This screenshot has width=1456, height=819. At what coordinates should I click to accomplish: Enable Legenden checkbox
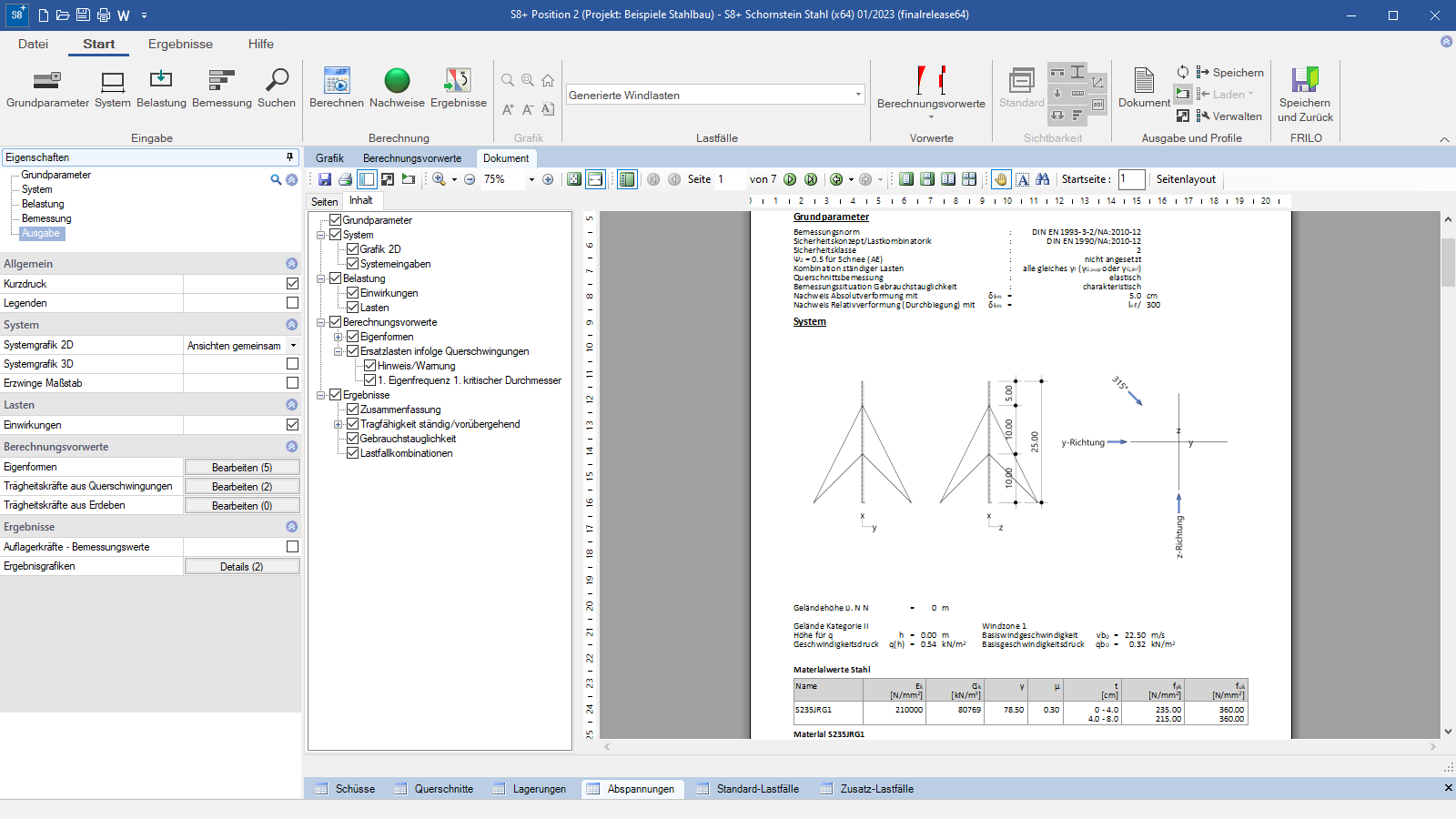pyautogui.click(x=292, y=303)
